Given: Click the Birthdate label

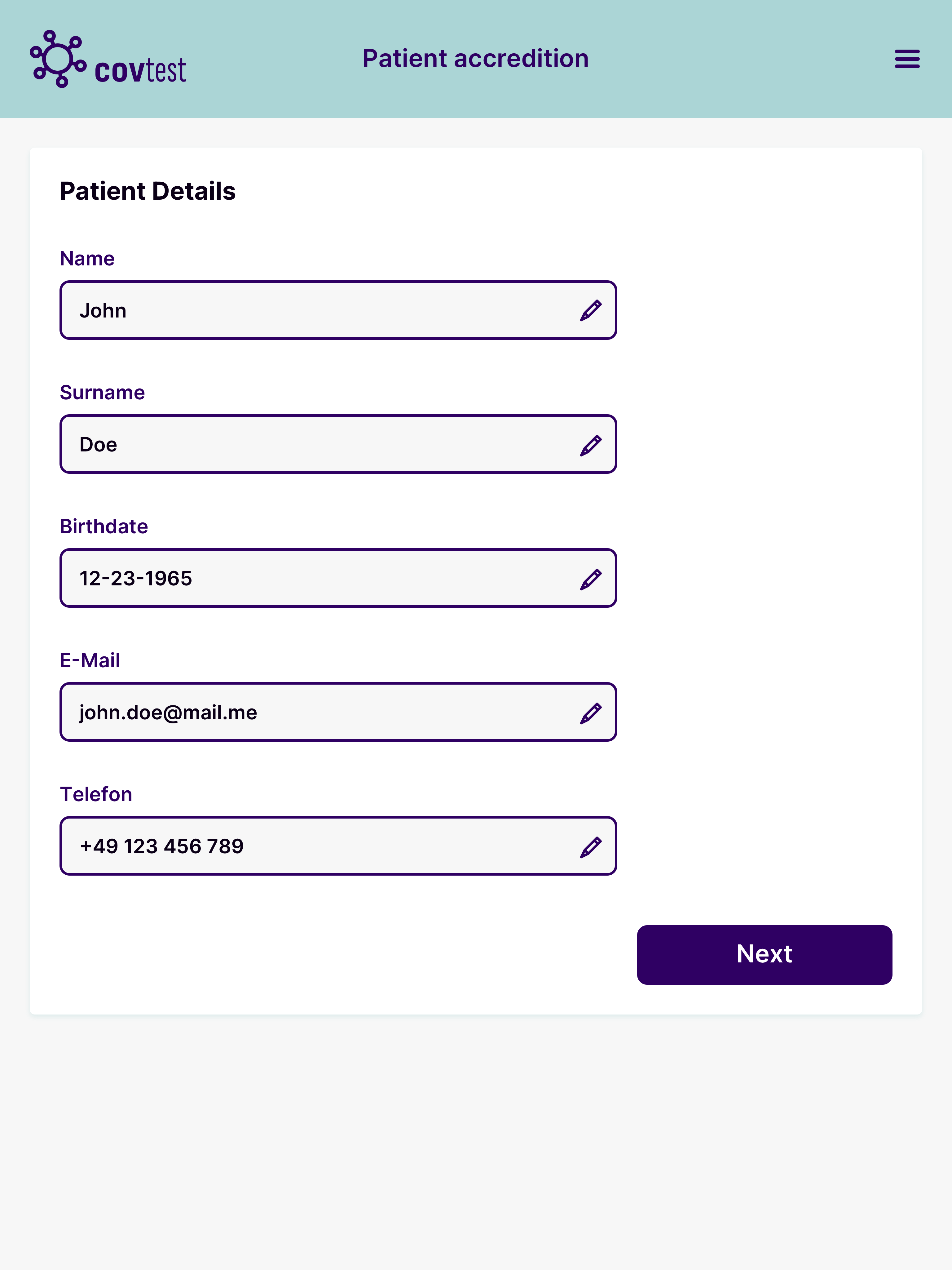Looking at the screenshot, I should (104, 526).
